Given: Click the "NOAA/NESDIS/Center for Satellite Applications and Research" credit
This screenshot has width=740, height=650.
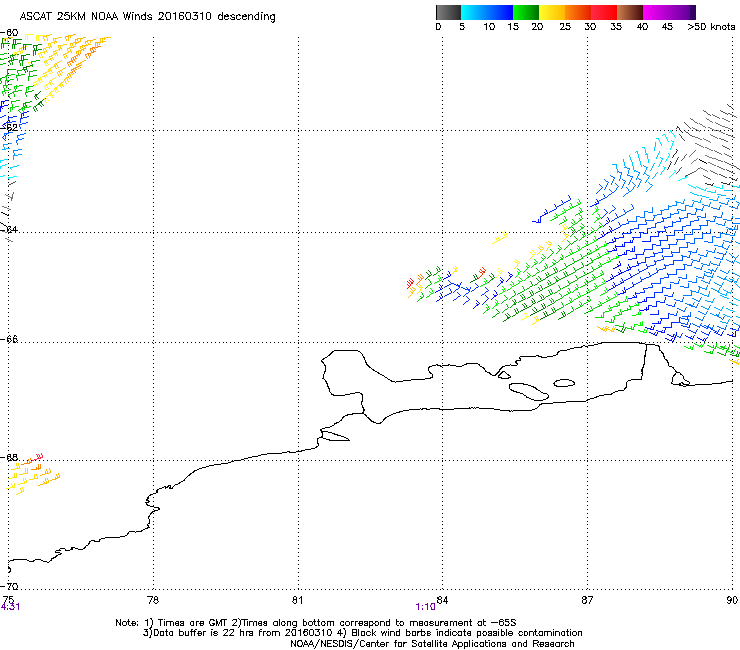Looking at the screenshot, I should point(432,644).
